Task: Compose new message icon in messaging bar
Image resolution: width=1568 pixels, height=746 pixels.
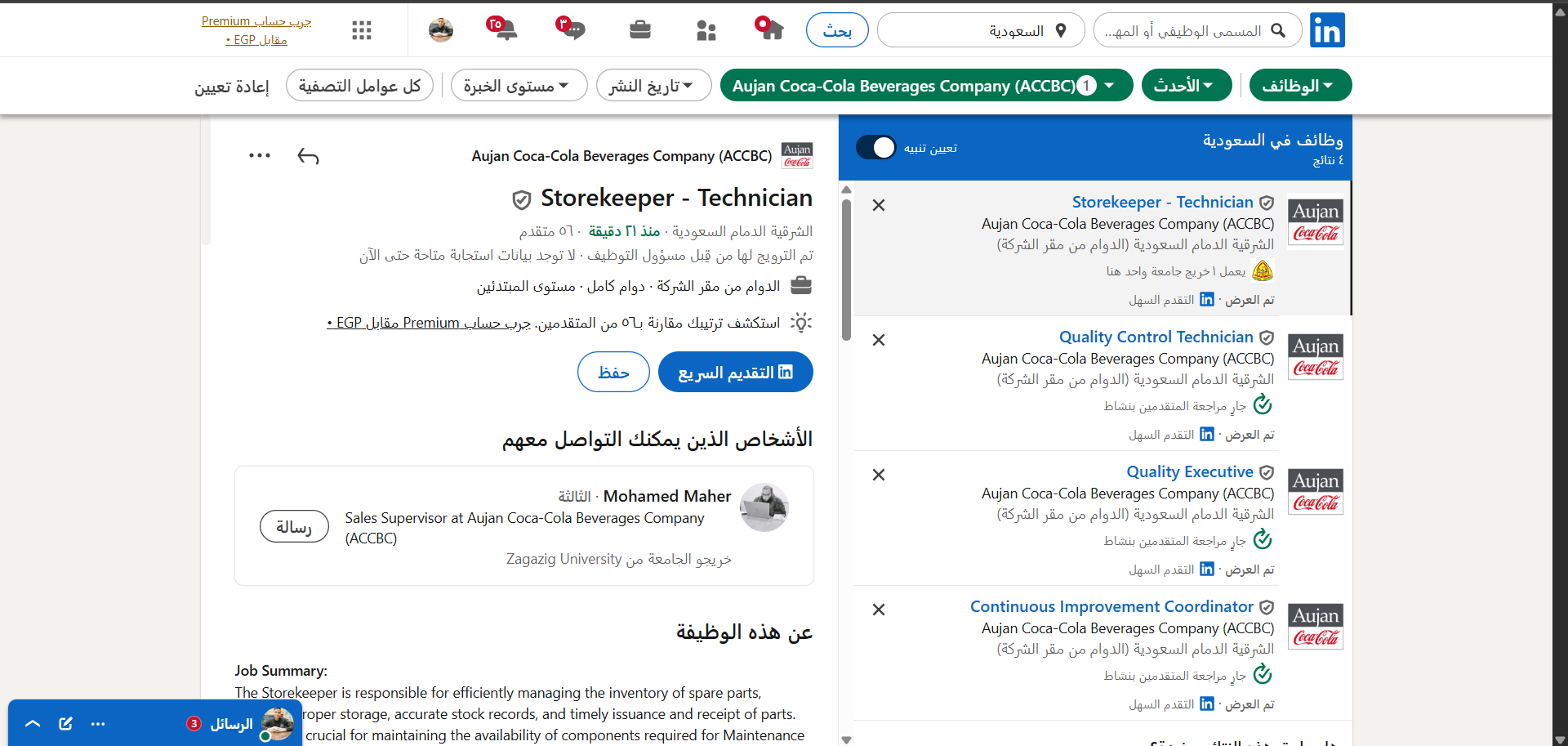Action: point(65,723)
